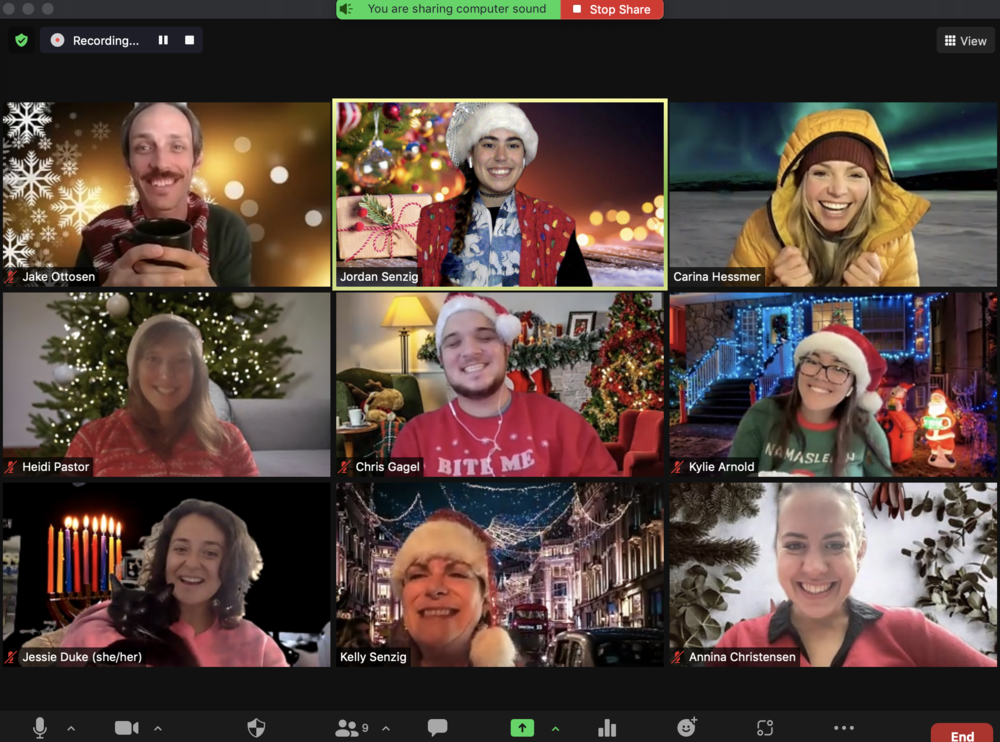Image resolution: width=1000 pixels, height=742 pixels.
Task: Open the Chat bubble icon
Action: point(438,727)
